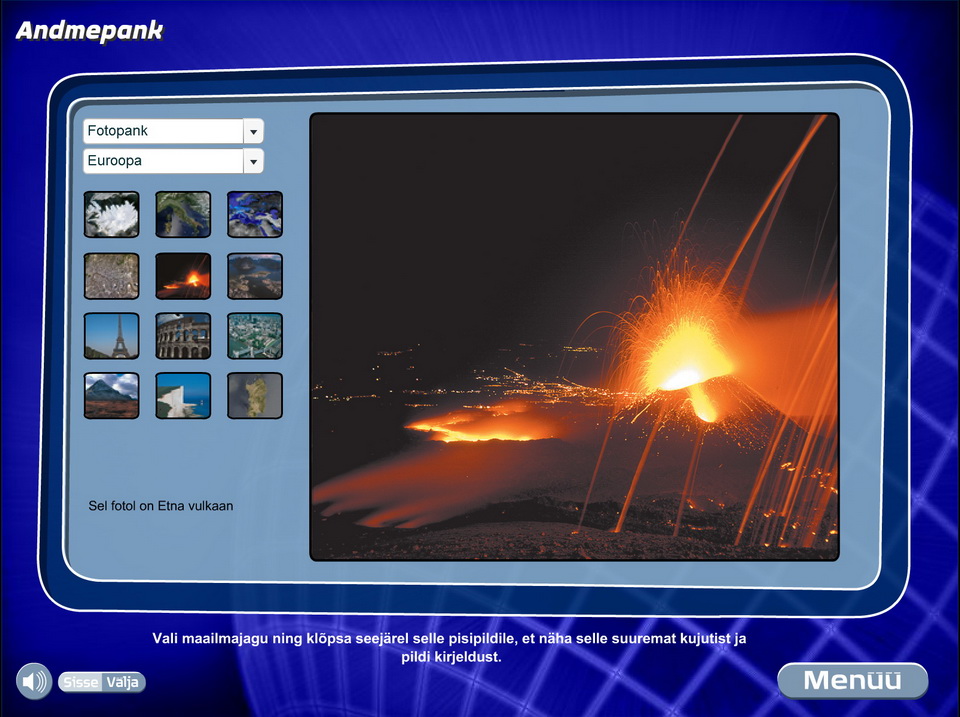Select the white cliffs coast thumbnail
Viewport: 960px width, 717px height.
pyautogui.click(x=183, y=396)
